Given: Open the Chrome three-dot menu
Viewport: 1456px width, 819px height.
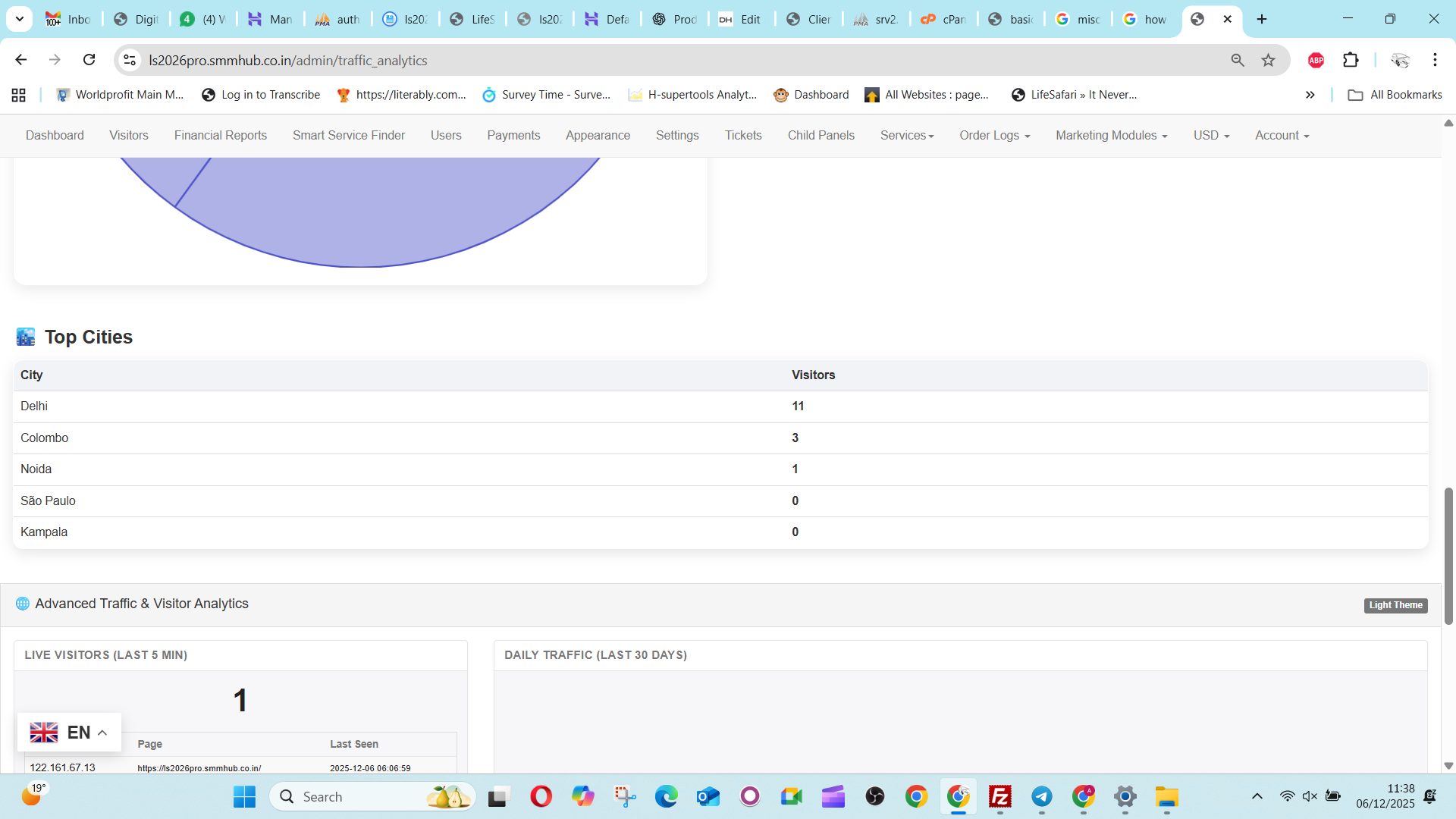Looking at the screenshot, I should 1435,60.
